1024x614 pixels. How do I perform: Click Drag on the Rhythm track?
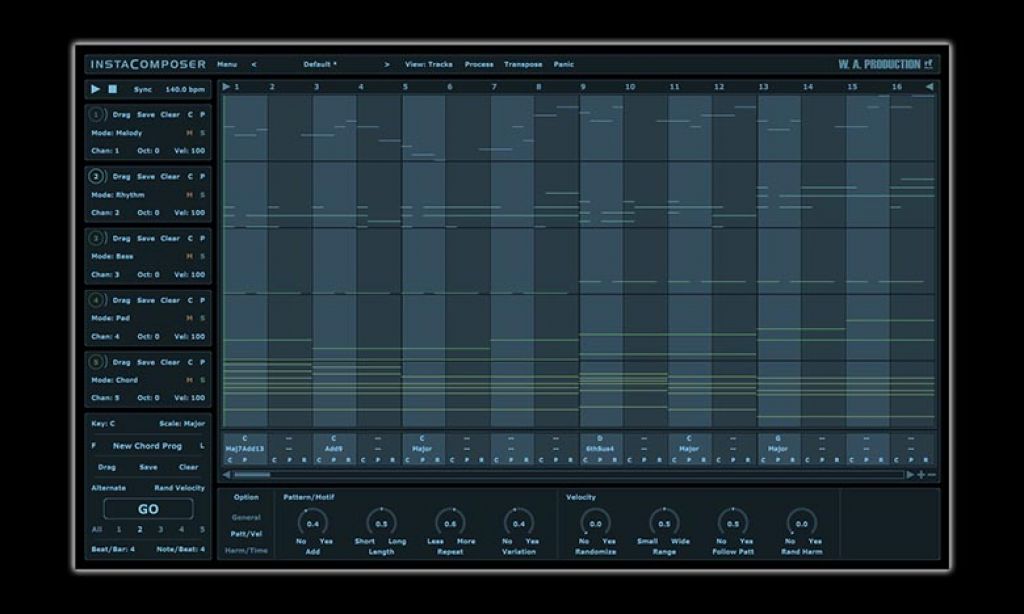pyautogui.click(x=121, y=176)
